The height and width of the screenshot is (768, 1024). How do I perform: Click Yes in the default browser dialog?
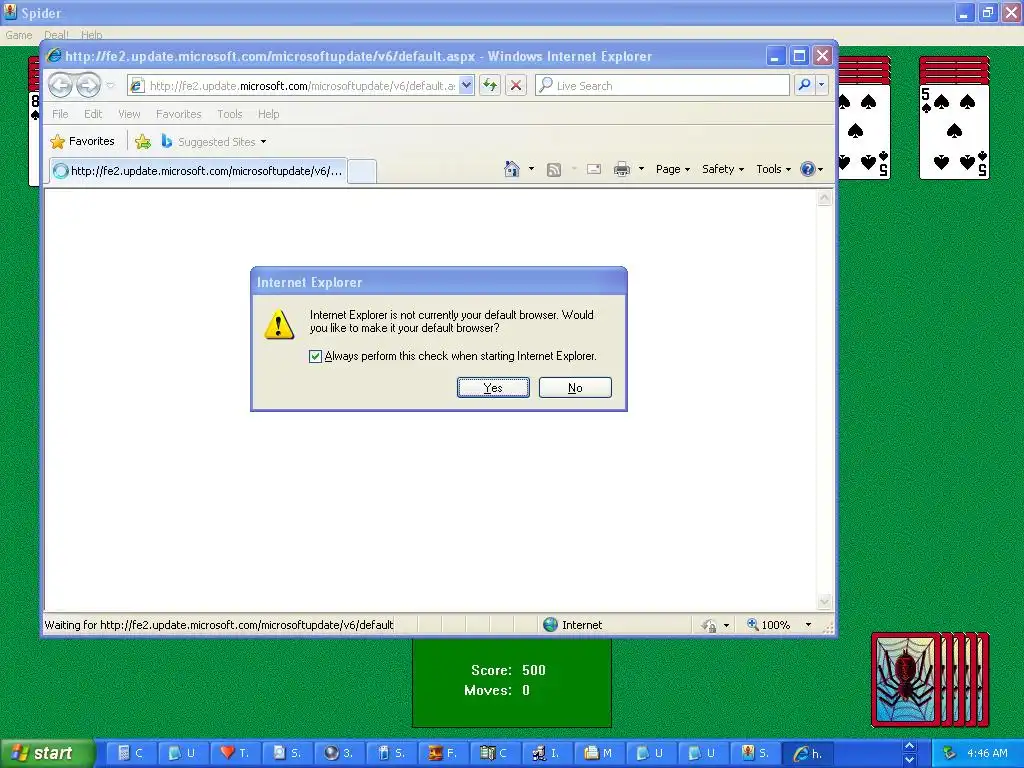coord(493,388)
